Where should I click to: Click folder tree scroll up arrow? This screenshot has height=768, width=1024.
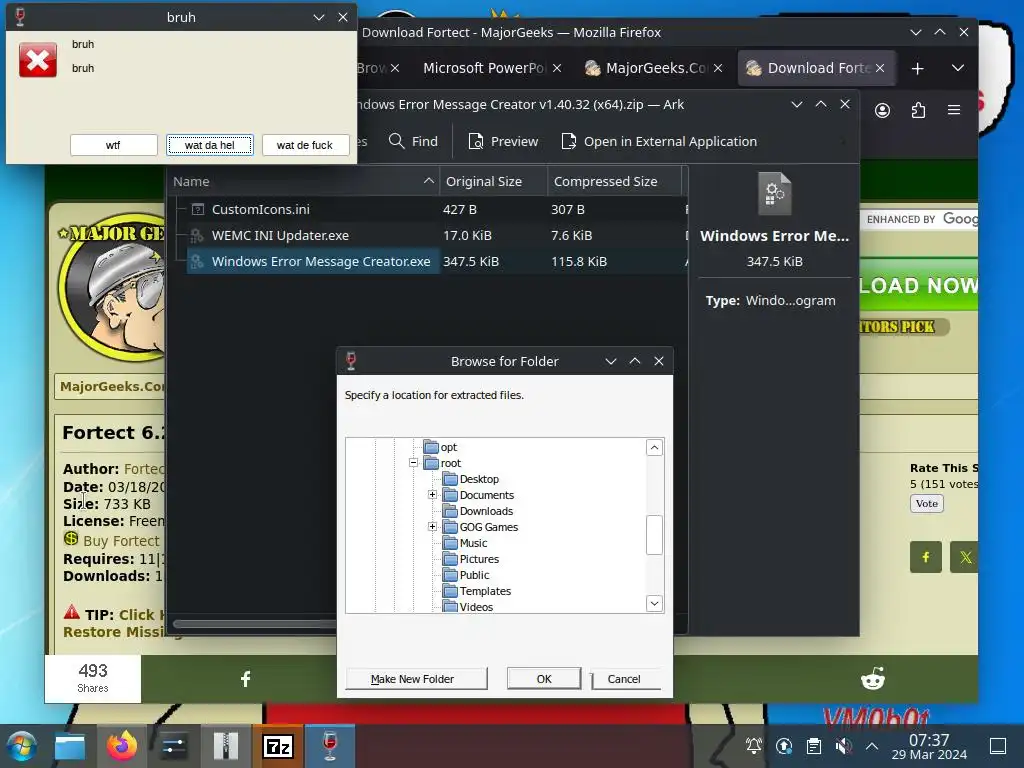(x=654, y=447)
